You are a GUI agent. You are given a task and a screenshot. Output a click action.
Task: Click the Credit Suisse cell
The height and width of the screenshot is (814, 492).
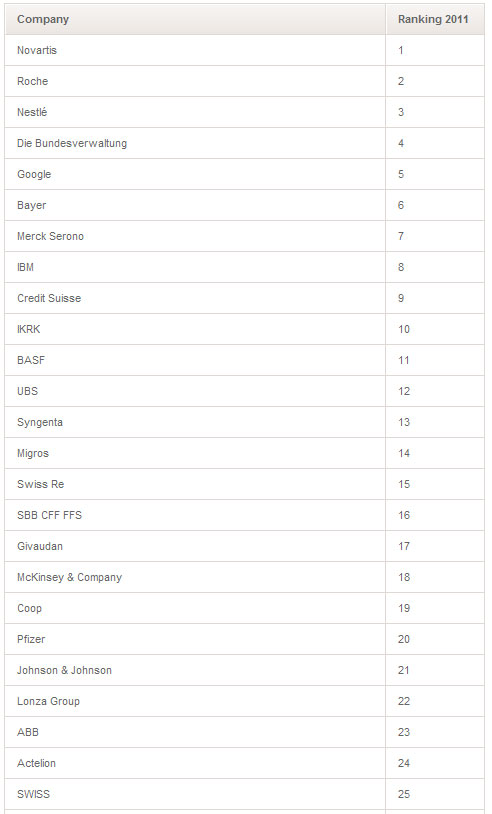point(195,298)
